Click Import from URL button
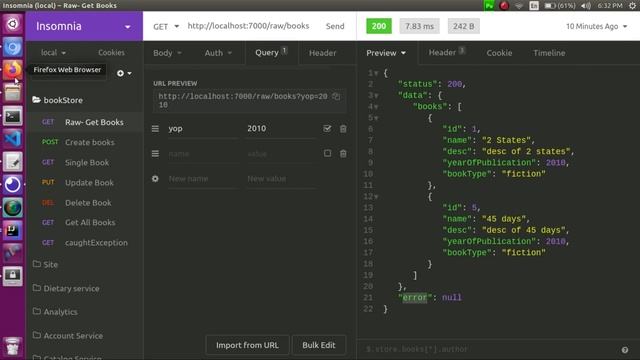640x360 pixels. (x=247, y=345)
